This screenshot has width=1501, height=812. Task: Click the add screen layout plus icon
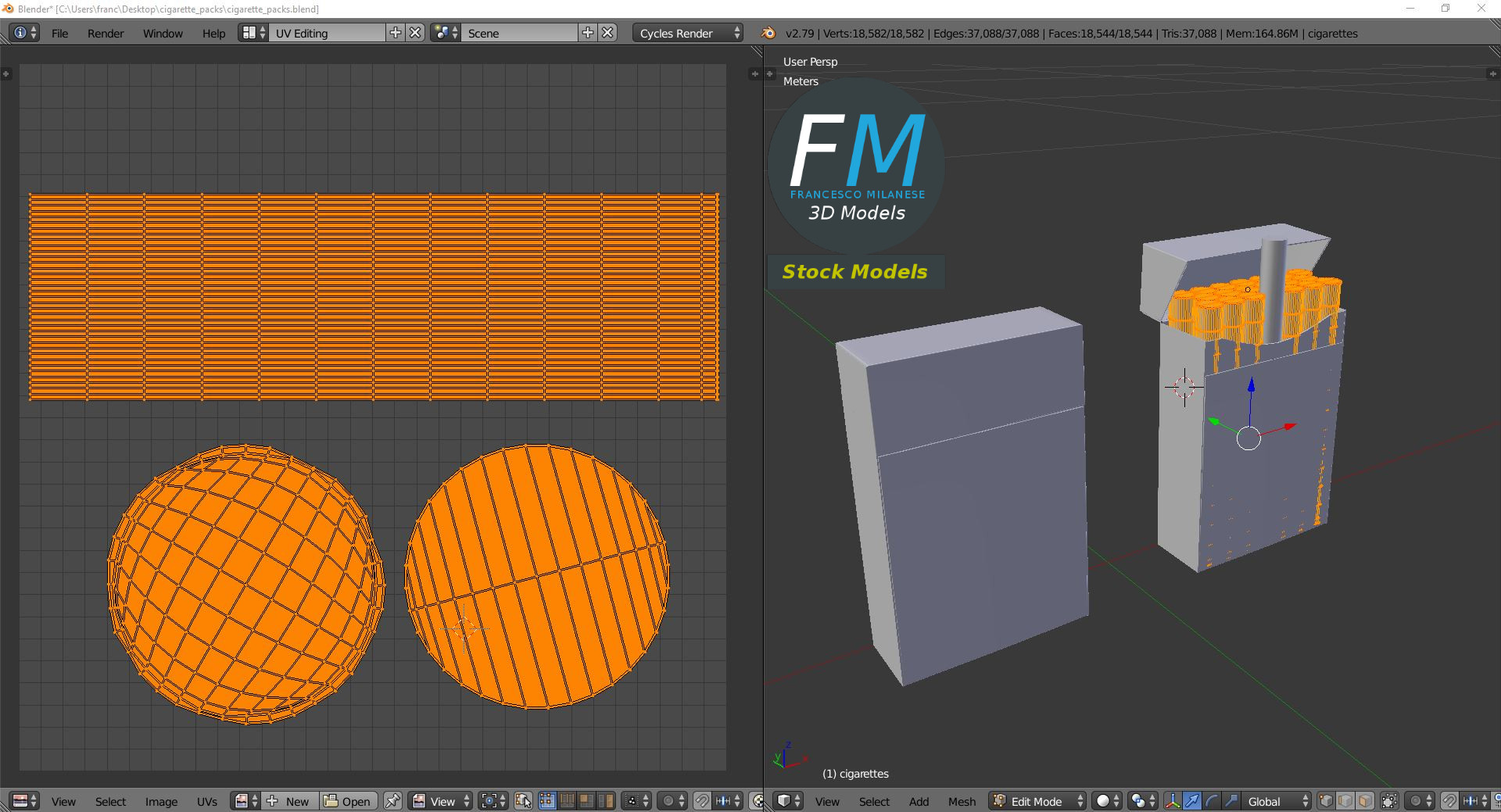tap(396, 33)
